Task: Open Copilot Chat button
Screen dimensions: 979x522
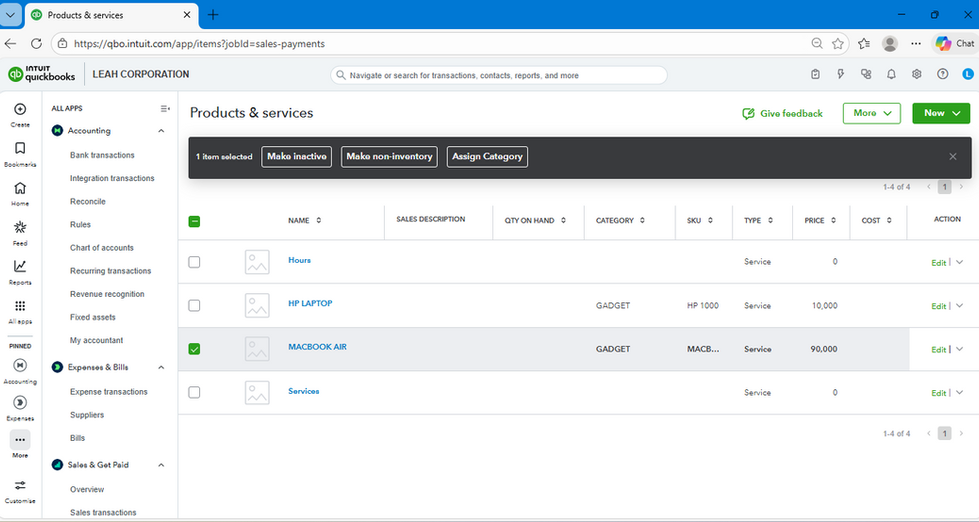Action: click(x=954, y=43)
